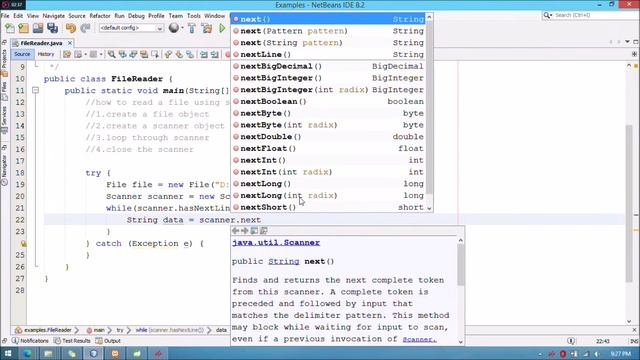Click the forward arrow in javadoc popup
The image size is (640, 360).
pos(244,231)
